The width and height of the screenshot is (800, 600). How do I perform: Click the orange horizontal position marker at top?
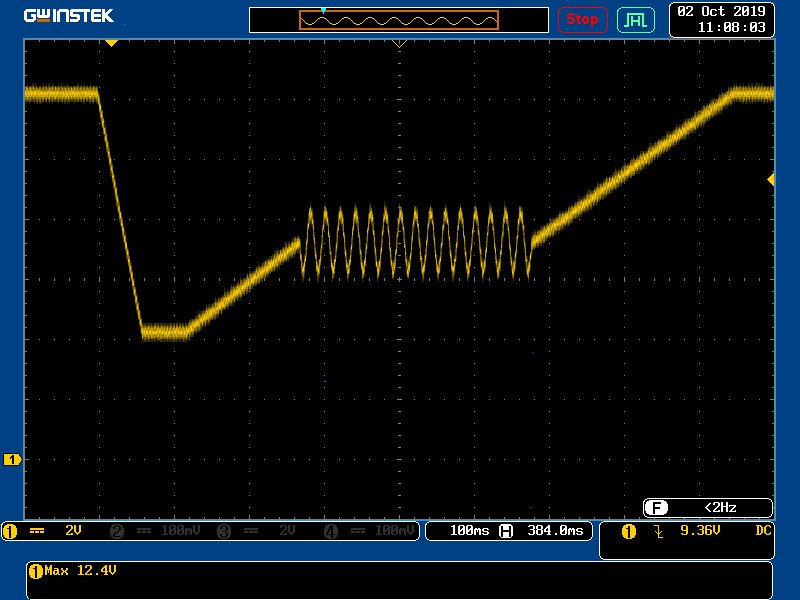[111, 43]
